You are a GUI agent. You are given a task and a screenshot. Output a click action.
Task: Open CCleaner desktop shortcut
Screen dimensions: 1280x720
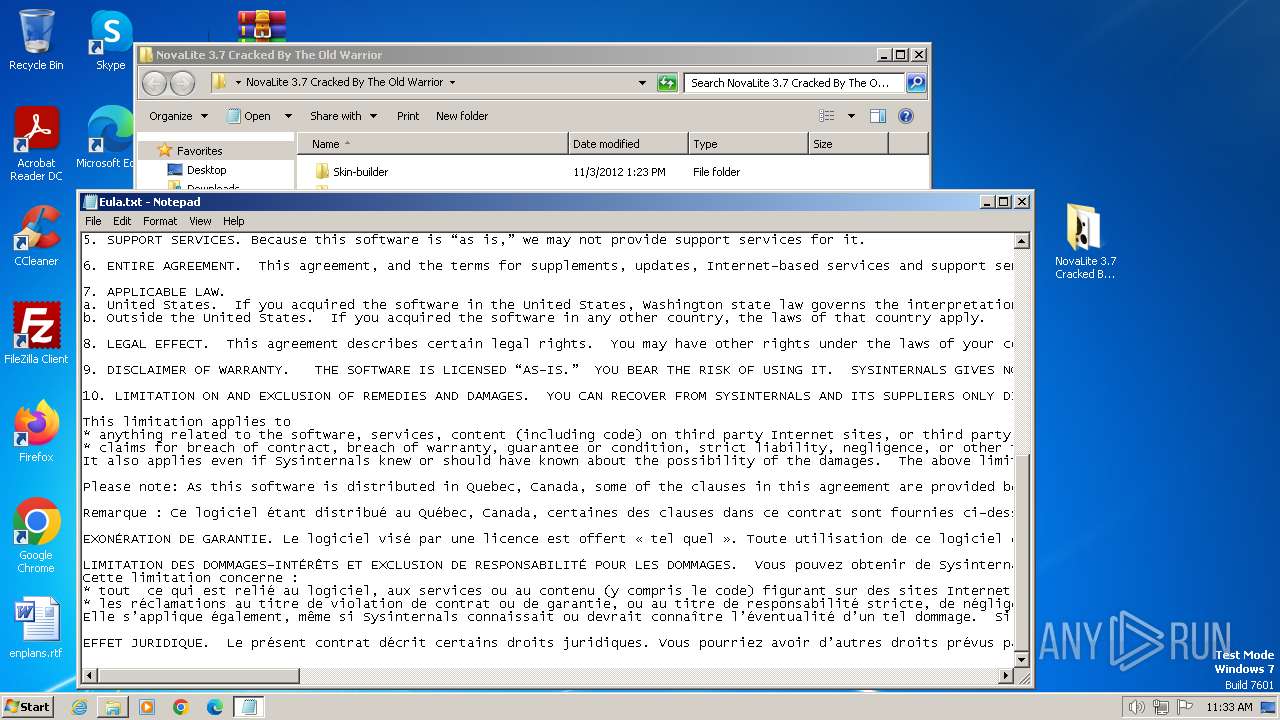36,236
